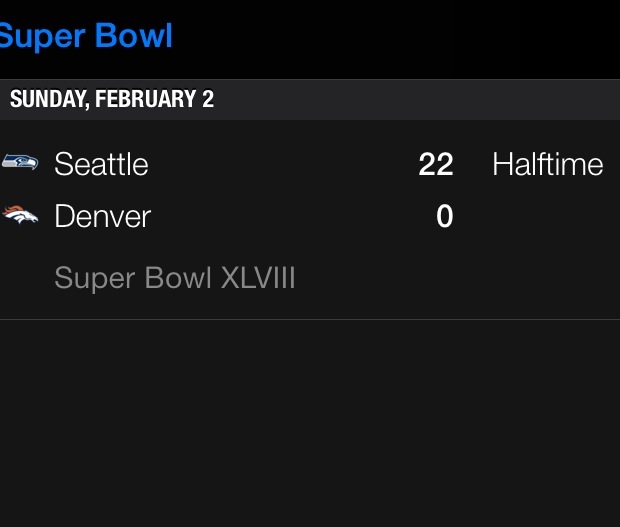Viewport: 620px width, 527px height.
Task: Click the word Bowl in the header
Action: 132,37
